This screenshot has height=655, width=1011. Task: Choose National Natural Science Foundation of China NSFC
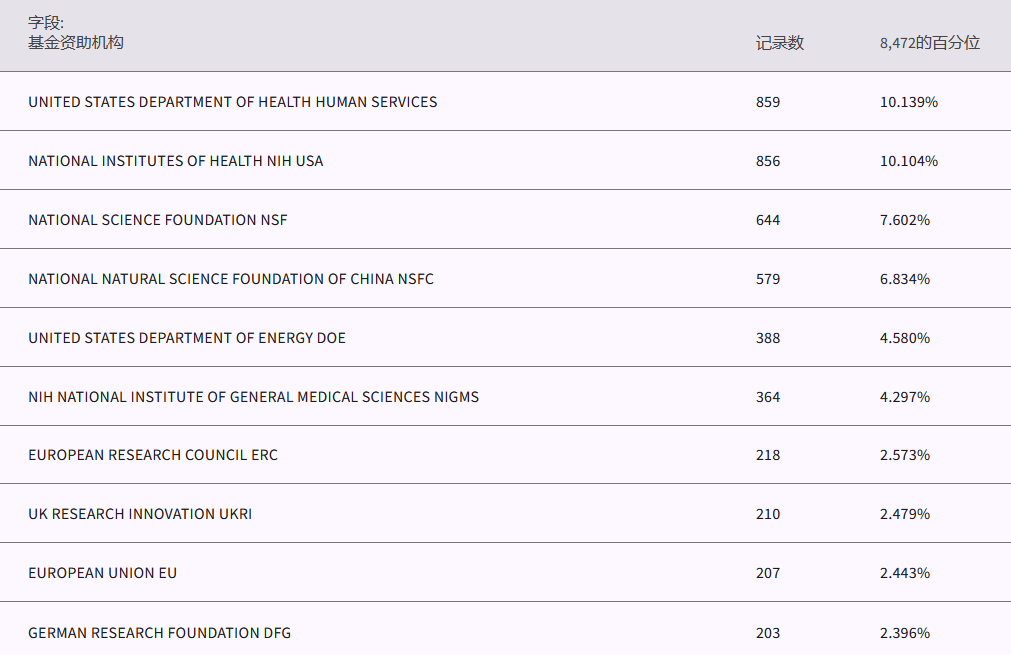coord(231,279)
